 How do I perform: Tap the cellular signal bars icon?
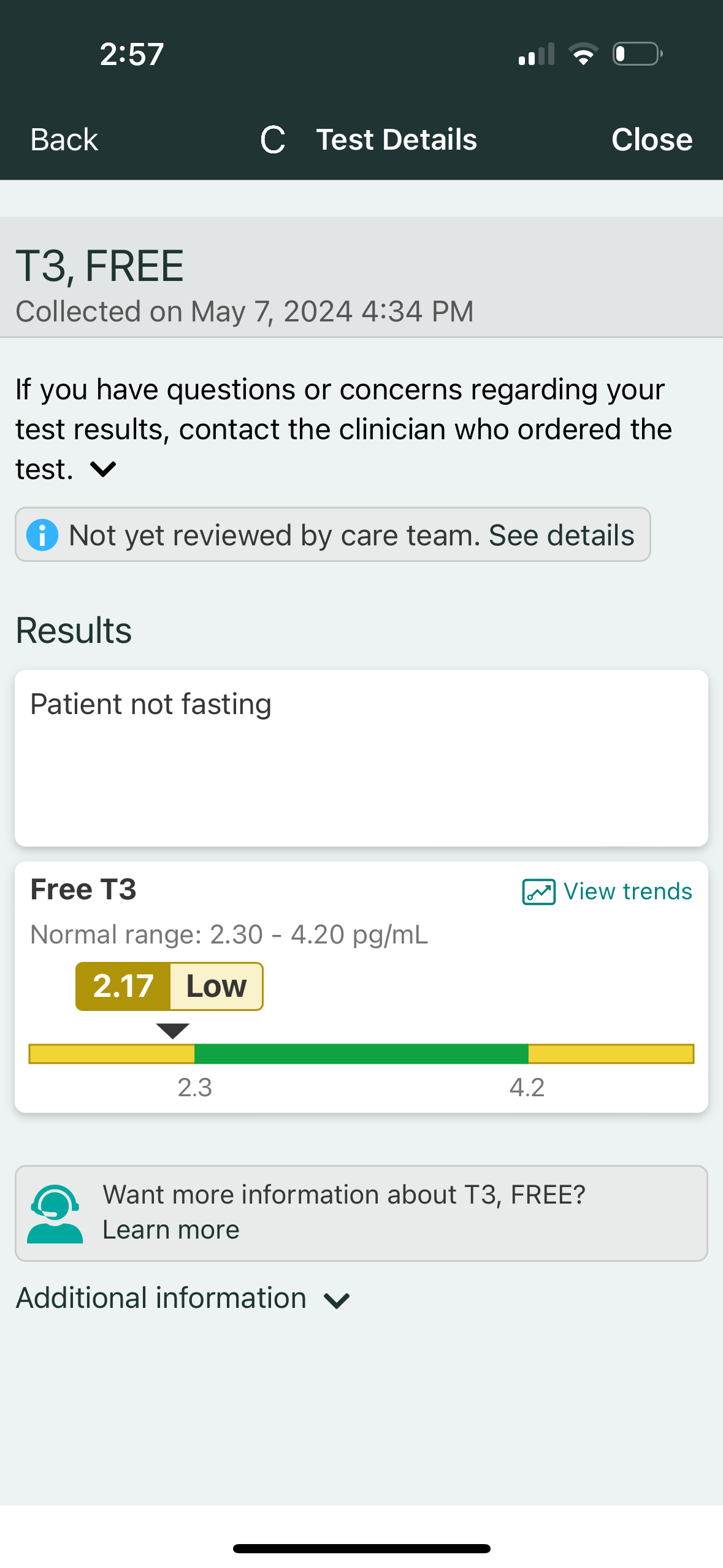coord(536,54)
